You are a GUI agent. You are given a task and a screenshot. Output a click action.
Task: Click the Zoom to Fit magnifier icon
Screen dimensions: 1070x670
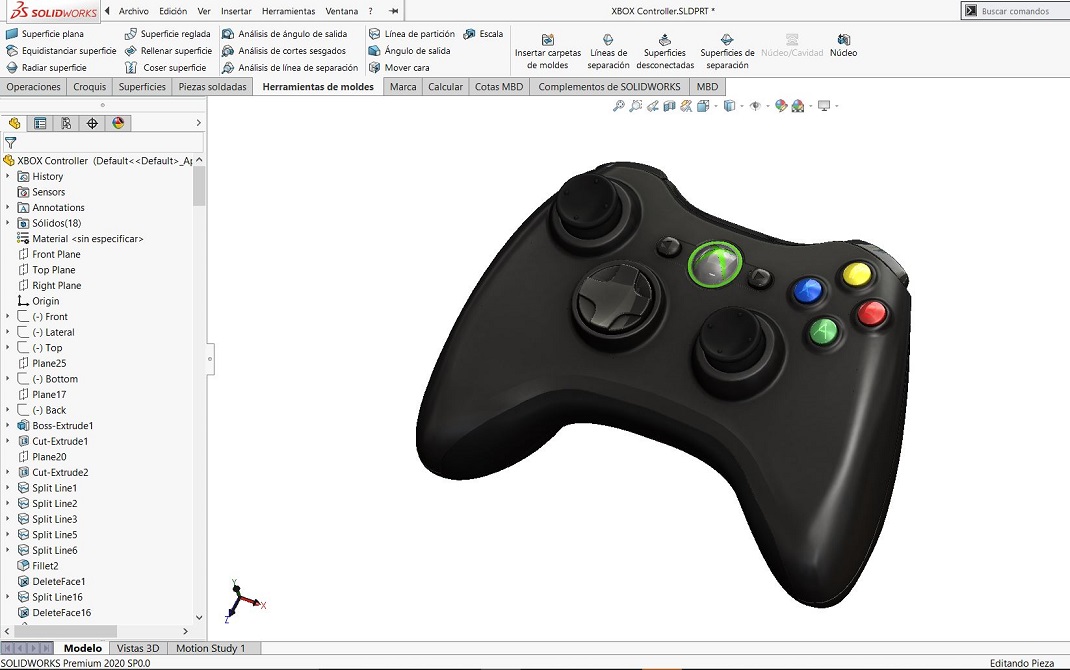(618, 106)
